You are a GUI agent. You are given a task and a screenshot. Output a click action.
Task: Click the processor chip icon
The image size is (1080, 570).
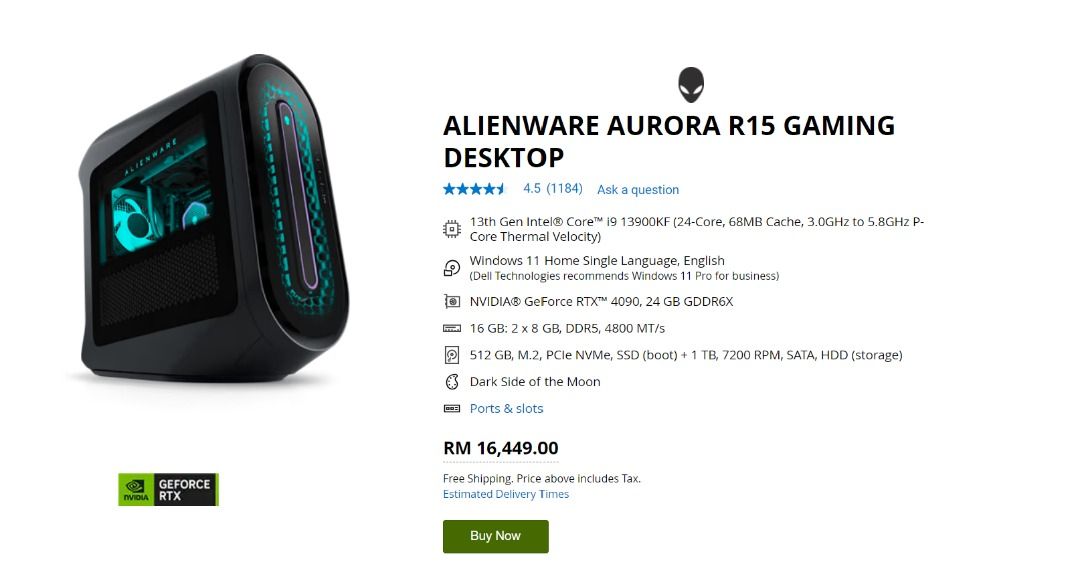point(452,229)
